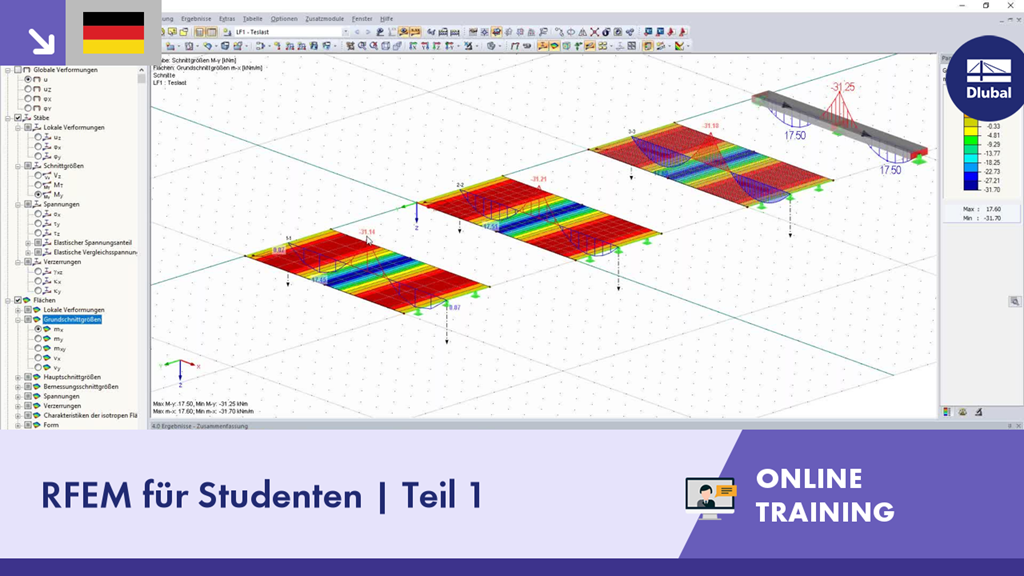Image resolution: width=1024 pixels, height=576 pixels.
Task: Select My member internal force radio
Action: pos(38,195)
